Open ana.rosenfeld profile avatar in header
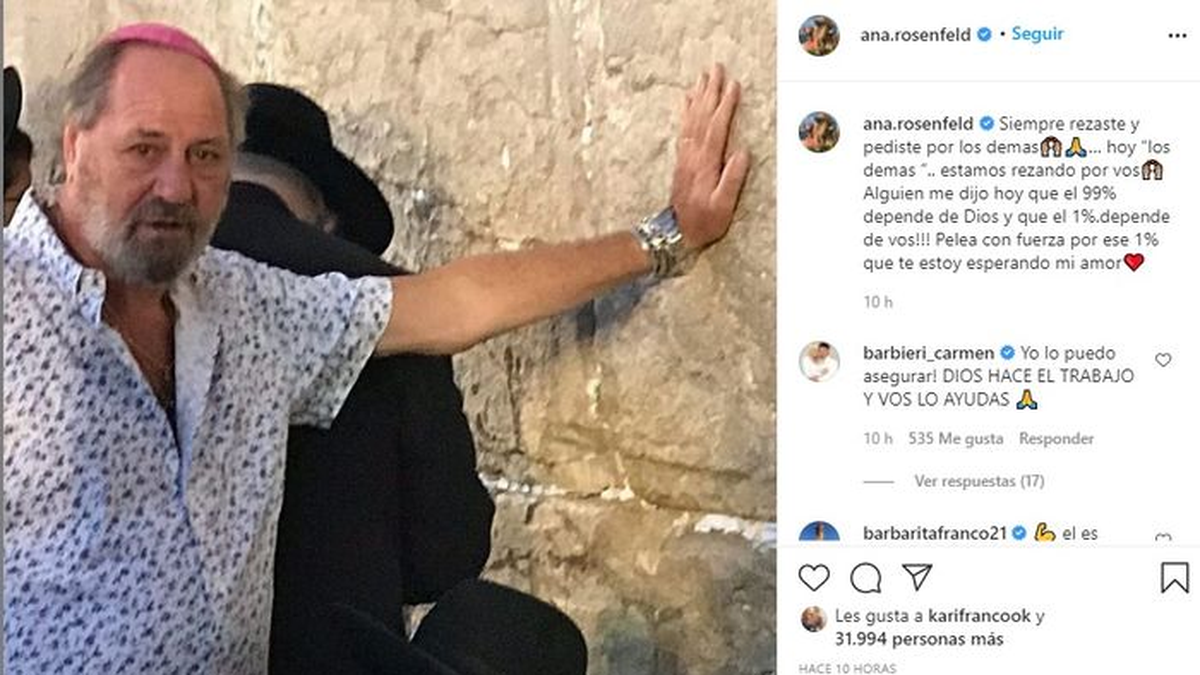Image resolution: width=1200 pixels, height=675 pixels. pos(819,35)
